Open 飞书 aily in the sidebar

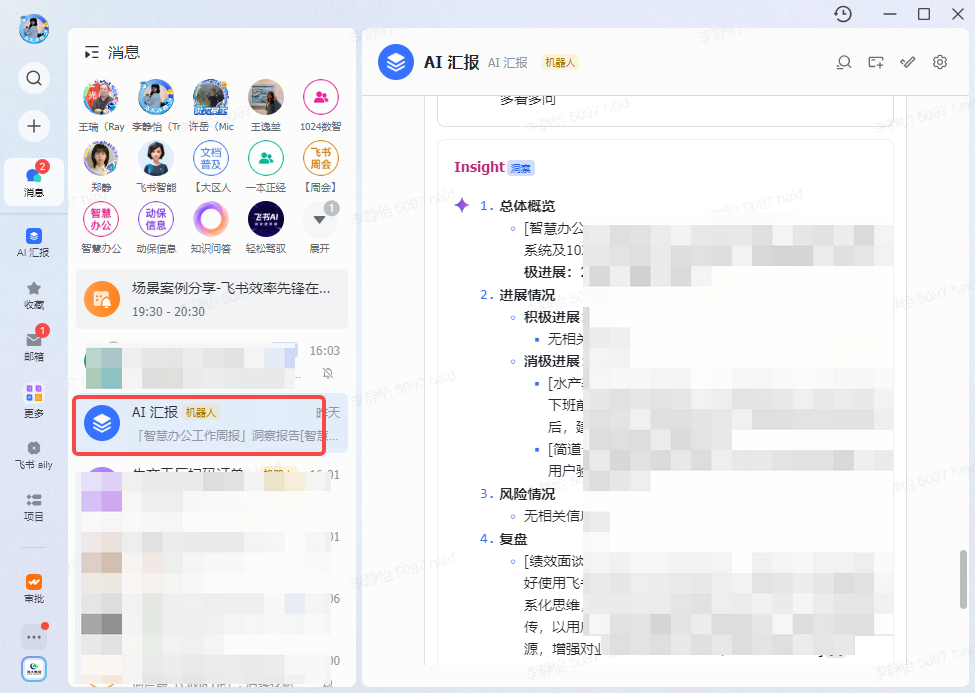[34, 454]
